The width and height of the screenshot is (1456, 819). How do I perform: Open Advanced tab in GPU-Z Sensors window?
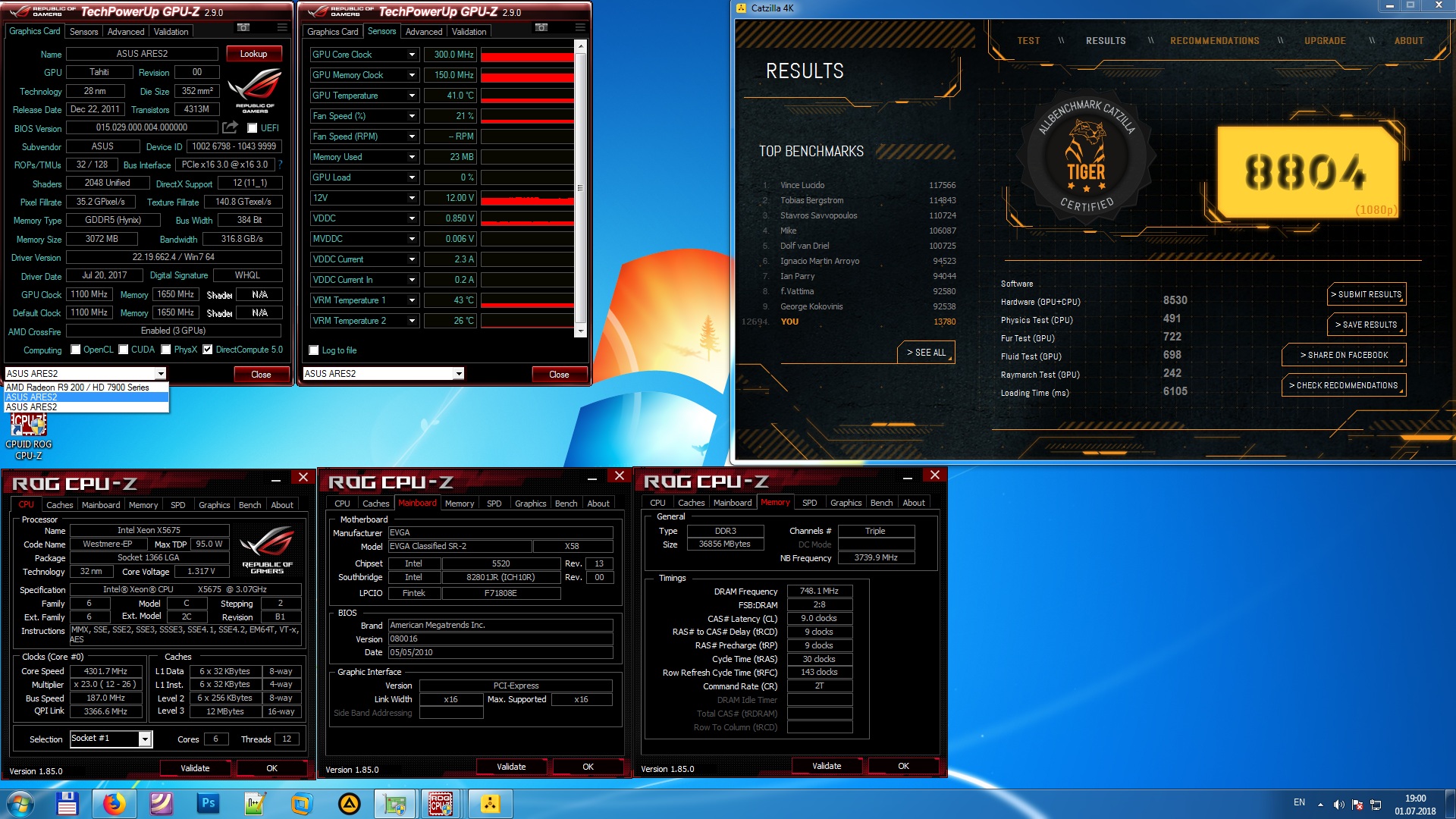pos(424,32)
